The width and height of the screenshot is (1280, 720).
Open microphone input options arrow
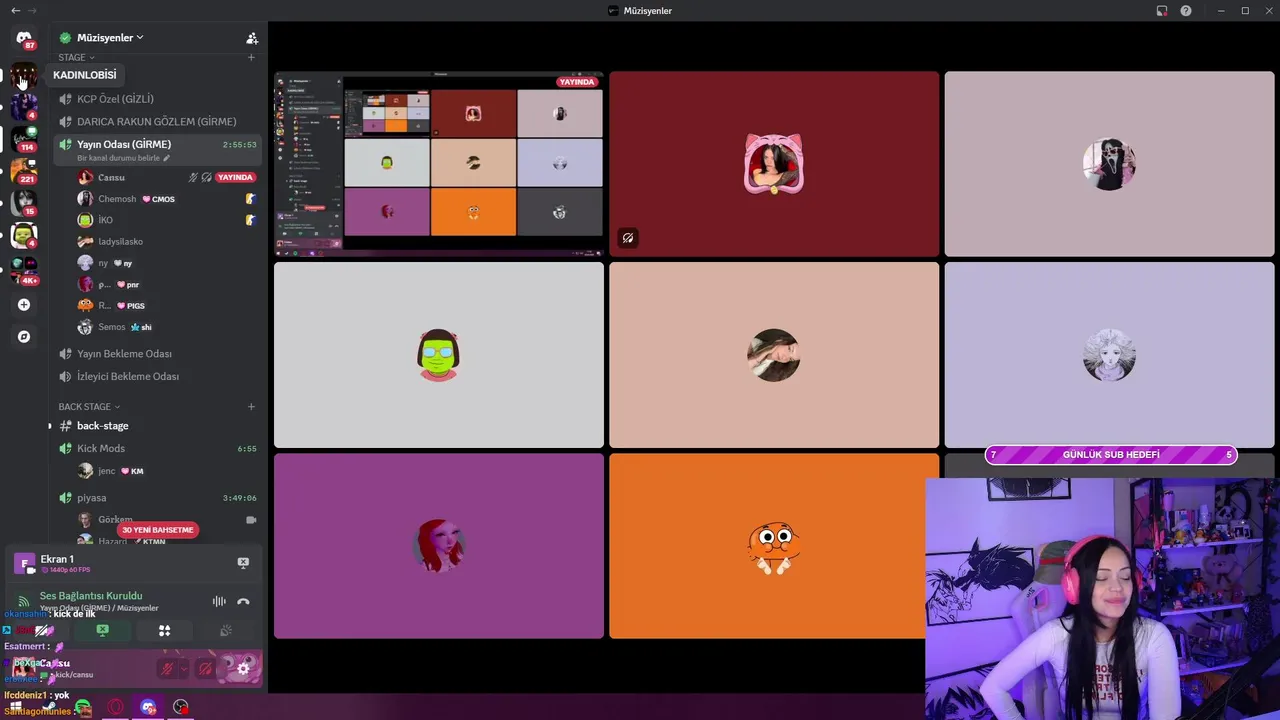184,669
